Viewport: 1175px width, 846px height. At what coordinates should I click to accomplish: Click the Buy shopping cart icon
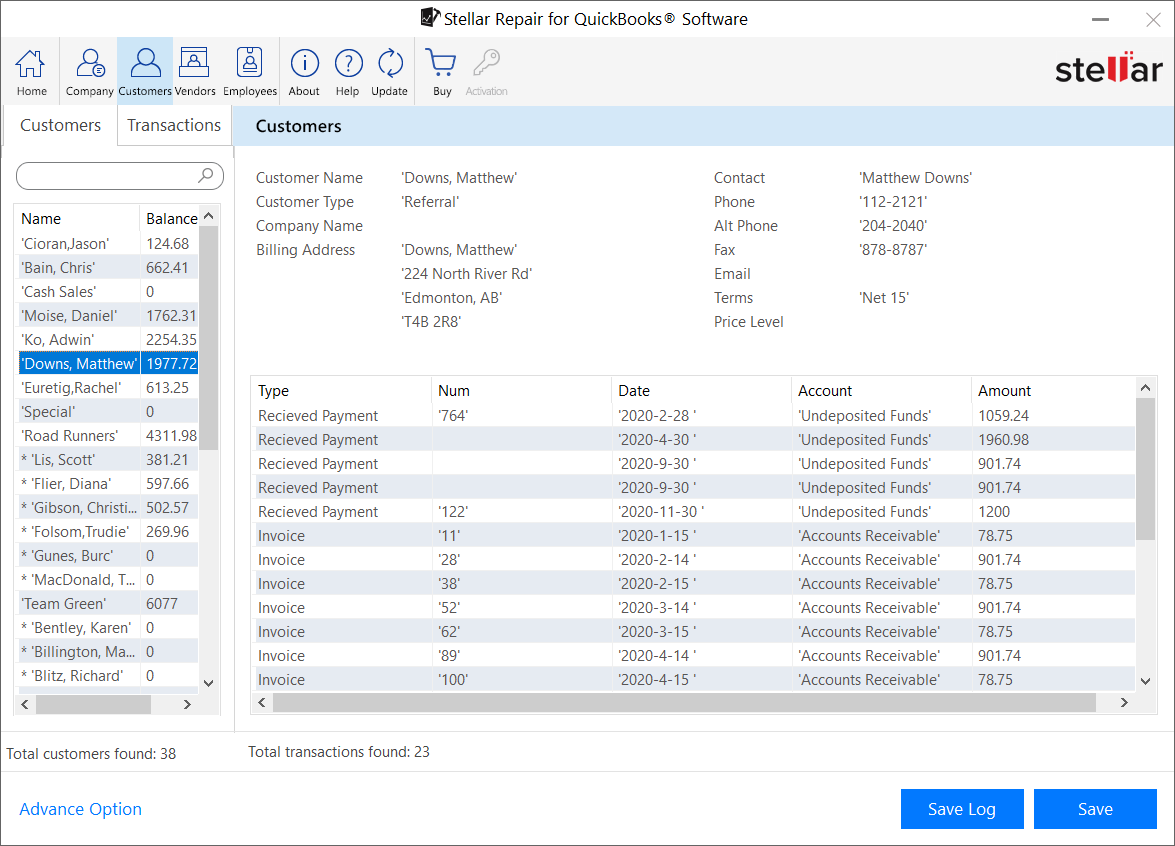click(x=441, y=72)
